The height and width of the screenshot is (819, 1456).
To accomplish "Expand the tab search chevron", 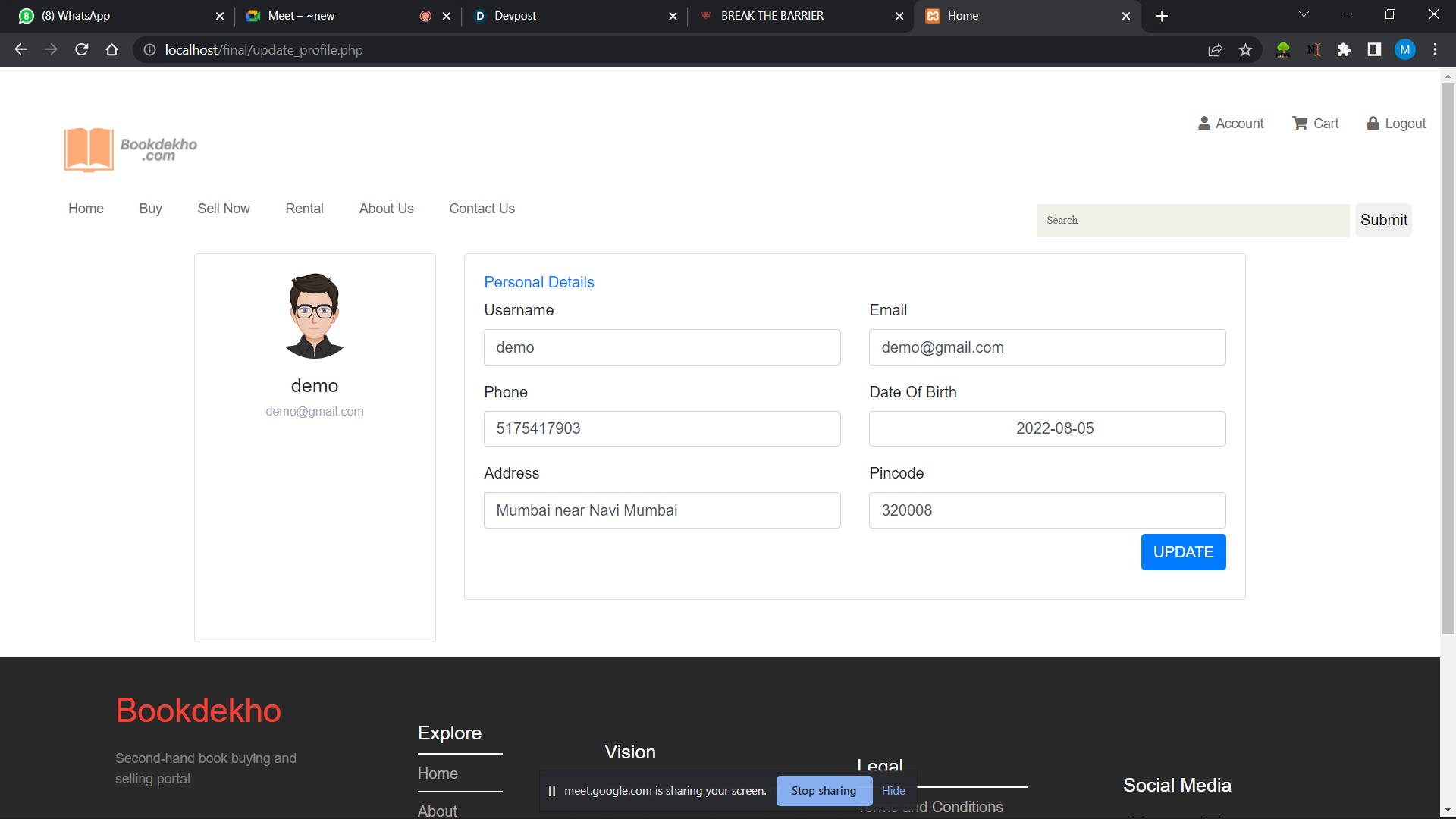I will pos(1304,15).
